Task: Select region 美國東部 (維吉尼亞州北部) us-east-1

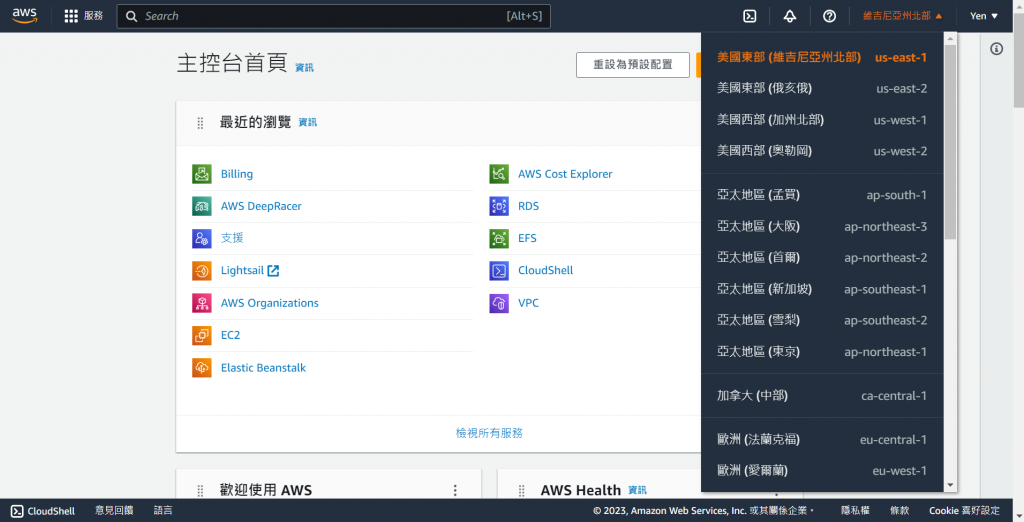Action: (822, 57)
